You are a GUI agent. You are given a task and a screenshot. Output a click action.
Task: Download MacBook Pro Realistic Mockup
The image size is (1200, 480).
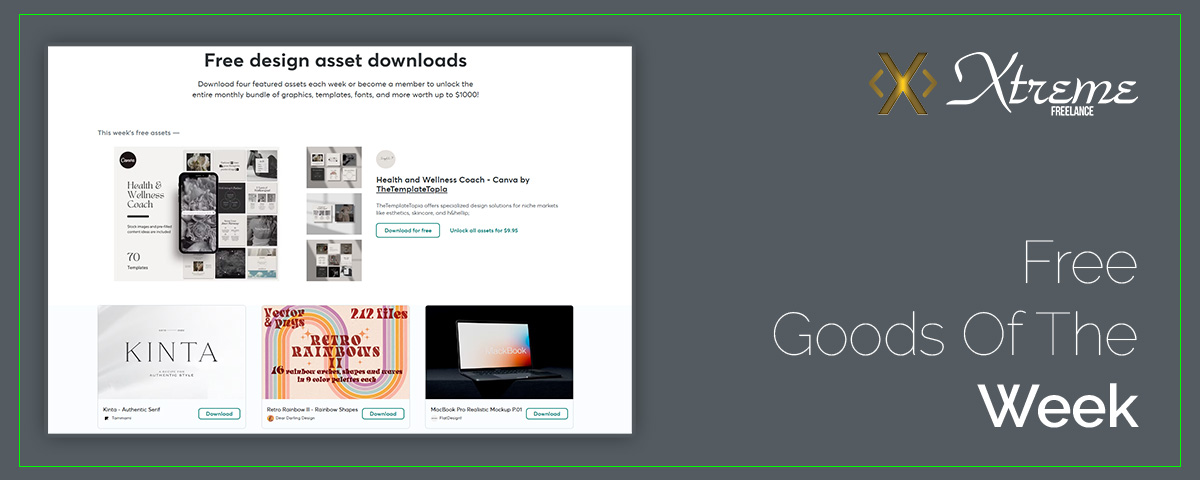click(x=547, y=414)
